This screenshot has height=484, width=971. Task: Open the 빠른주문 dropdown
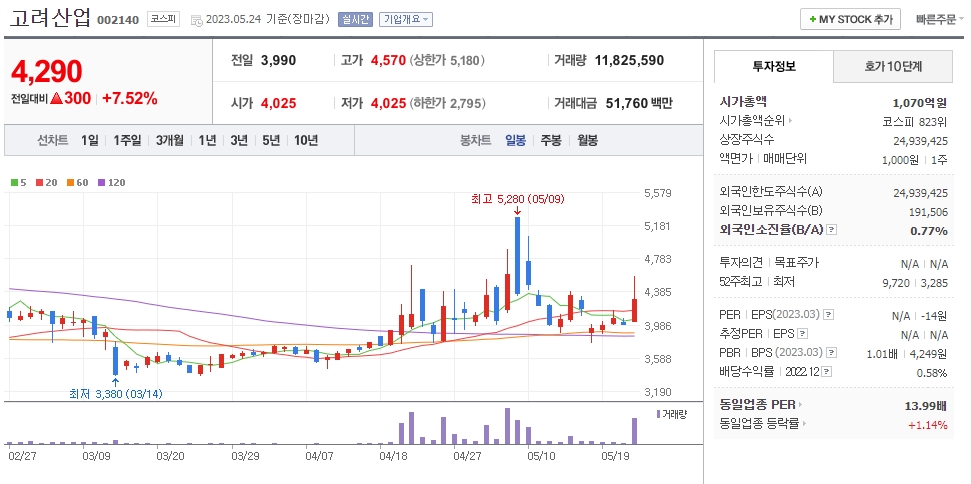click(x=939, y=19)
